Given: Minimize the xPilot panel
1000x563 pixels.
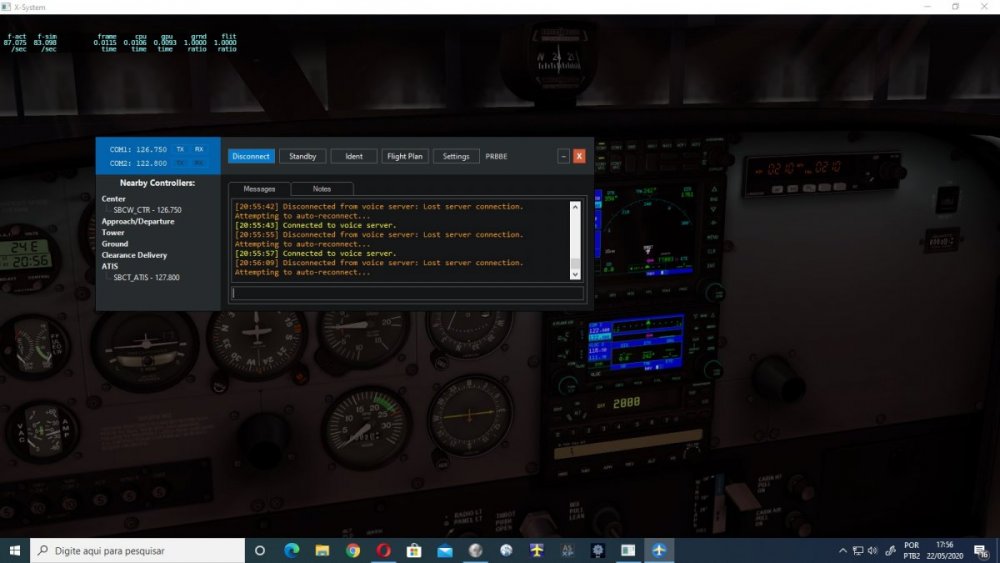Looking at the screenshot, I should tap(563, 156).
